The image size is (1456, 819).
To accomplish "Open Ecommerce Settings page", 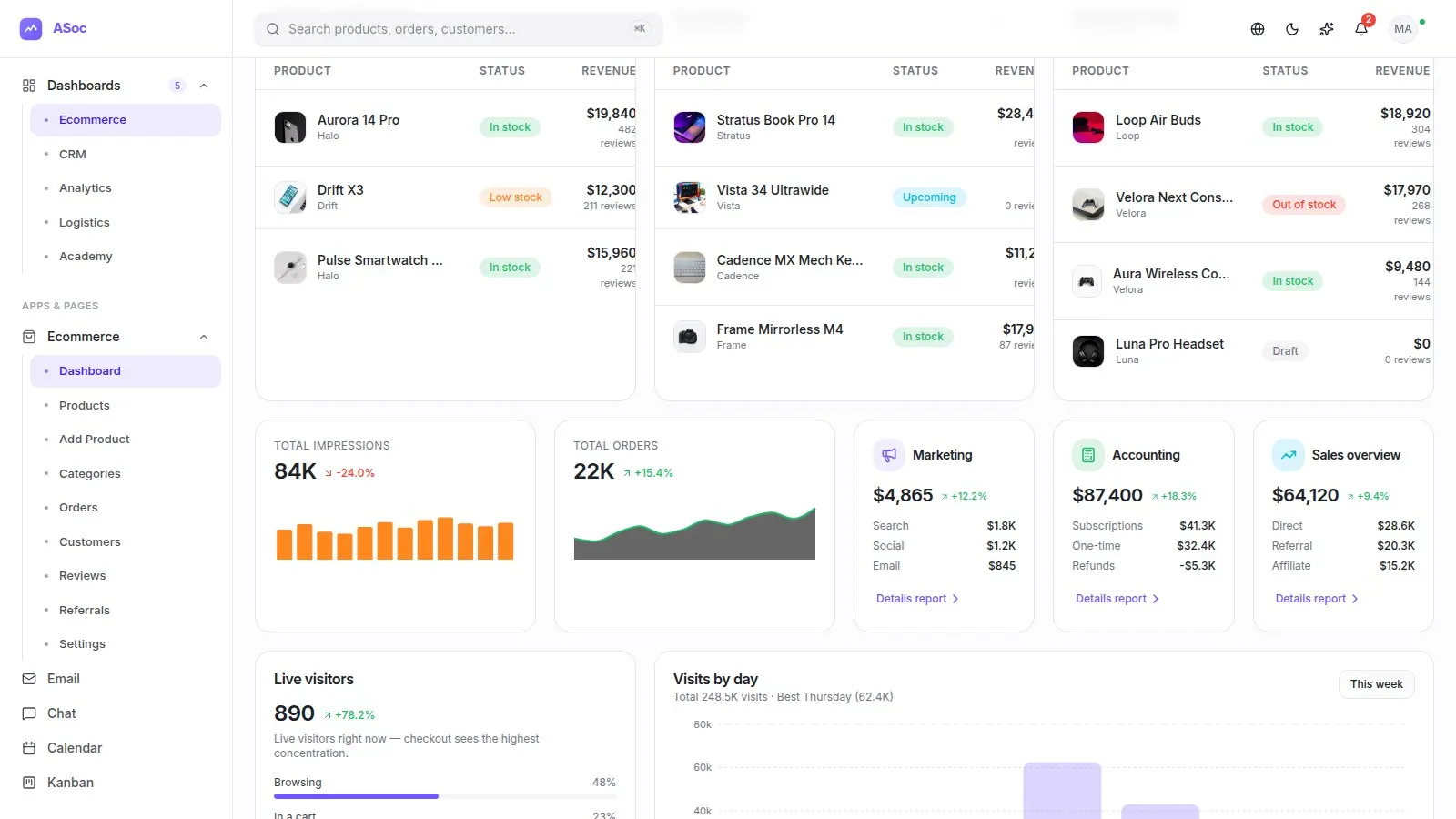I will pyautogui.click(x=126, y=644).
